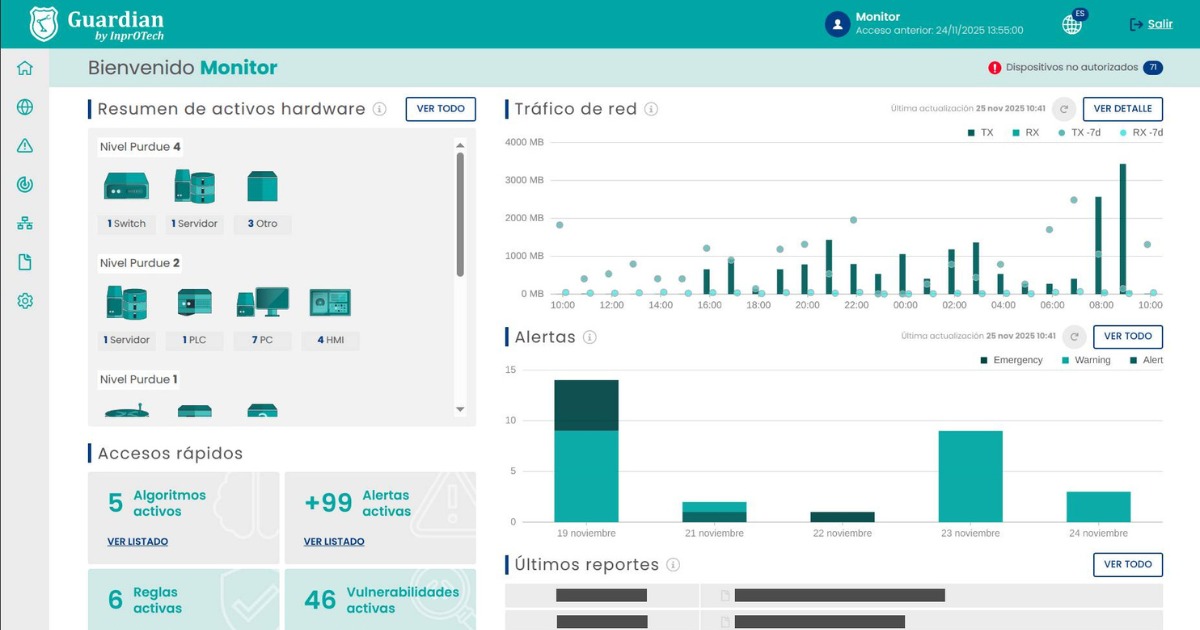The width and height of the screenshot is (1200, 630).
Task: Refresh the Tráfico de red chart
Action: (1064, 109)
